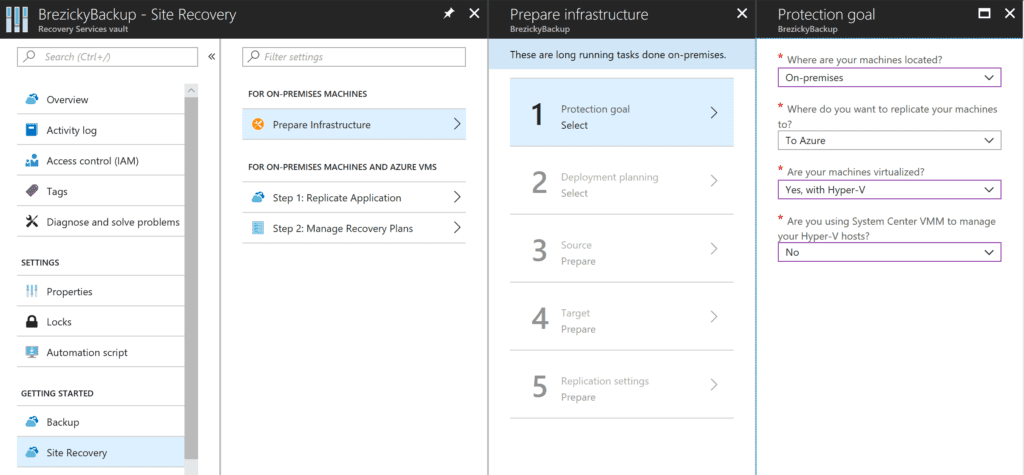Select step 4 Target Prepare
This screenshot has width=1024, height=475.
click(x=622, y=316)
